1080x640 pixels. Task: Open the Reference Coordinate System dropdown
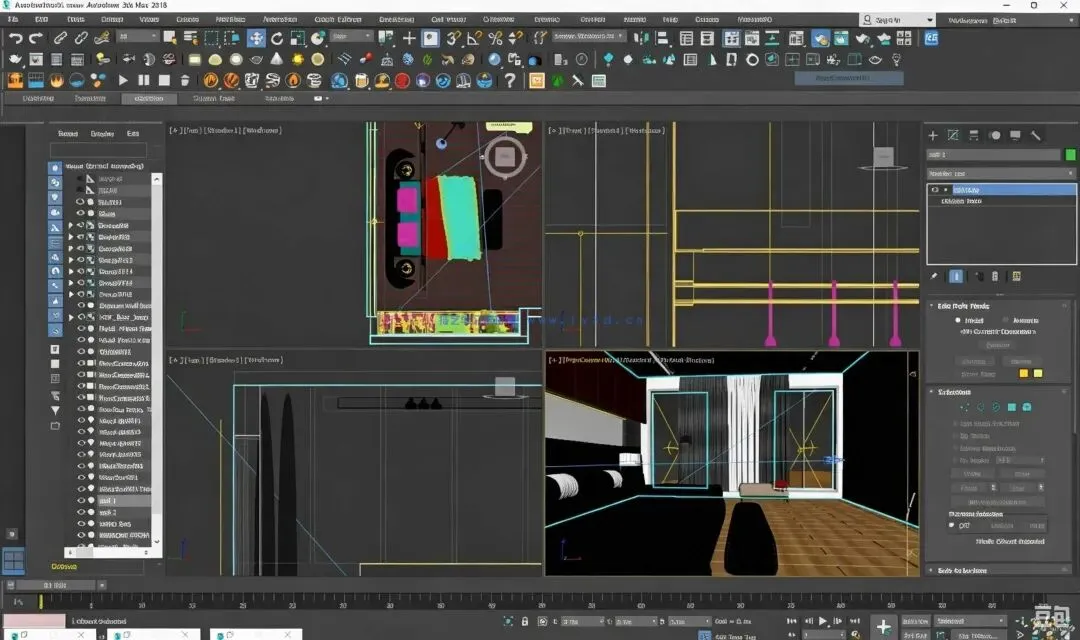[x=352, y=36]
